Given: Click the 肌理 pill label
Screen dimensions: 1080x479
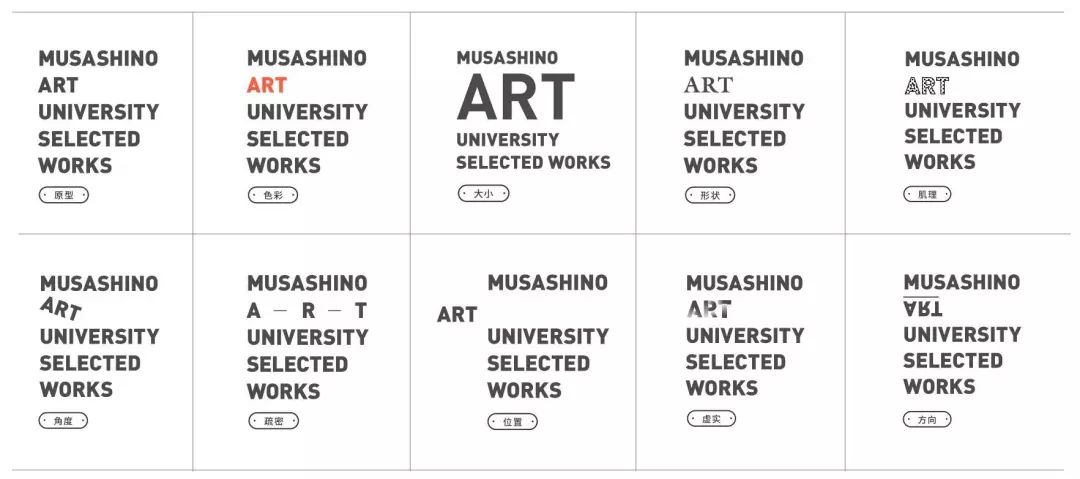Looking at the screenshot, I should tap(927, 194).
